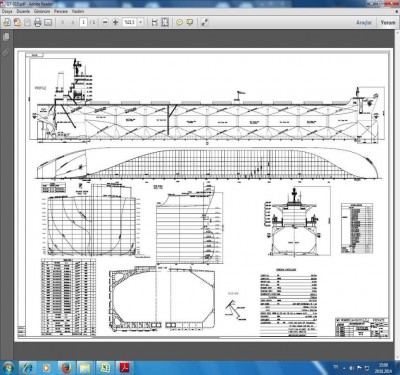This screenshot has width=400, height=375.
Task: Click the zoom percentage value field
Action: click(x=130, y=22)
